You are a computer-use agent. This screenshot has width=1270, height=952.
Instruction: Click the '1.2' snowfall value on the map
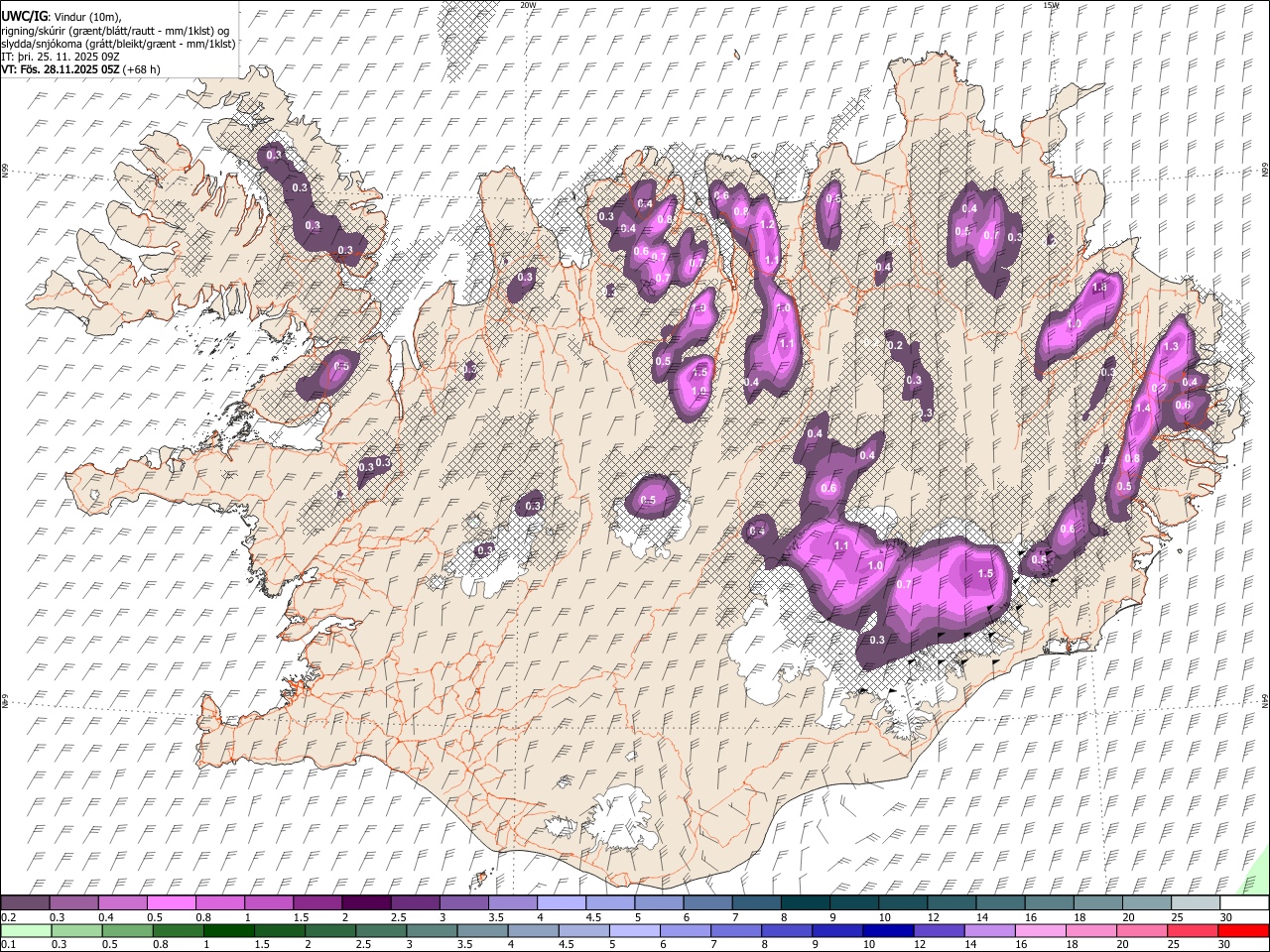767,225
